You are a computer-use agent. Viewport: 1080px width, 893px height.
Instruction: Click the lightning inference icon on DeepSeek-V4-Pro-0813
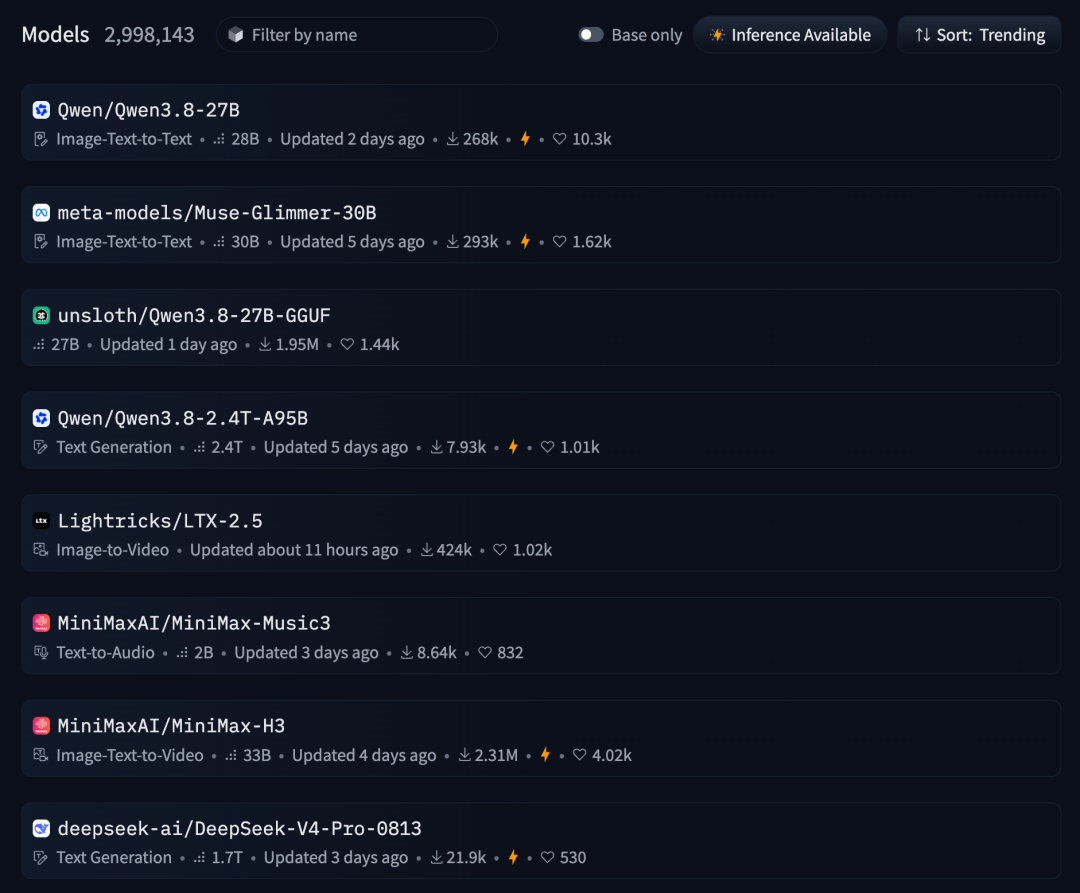point(513,857)
